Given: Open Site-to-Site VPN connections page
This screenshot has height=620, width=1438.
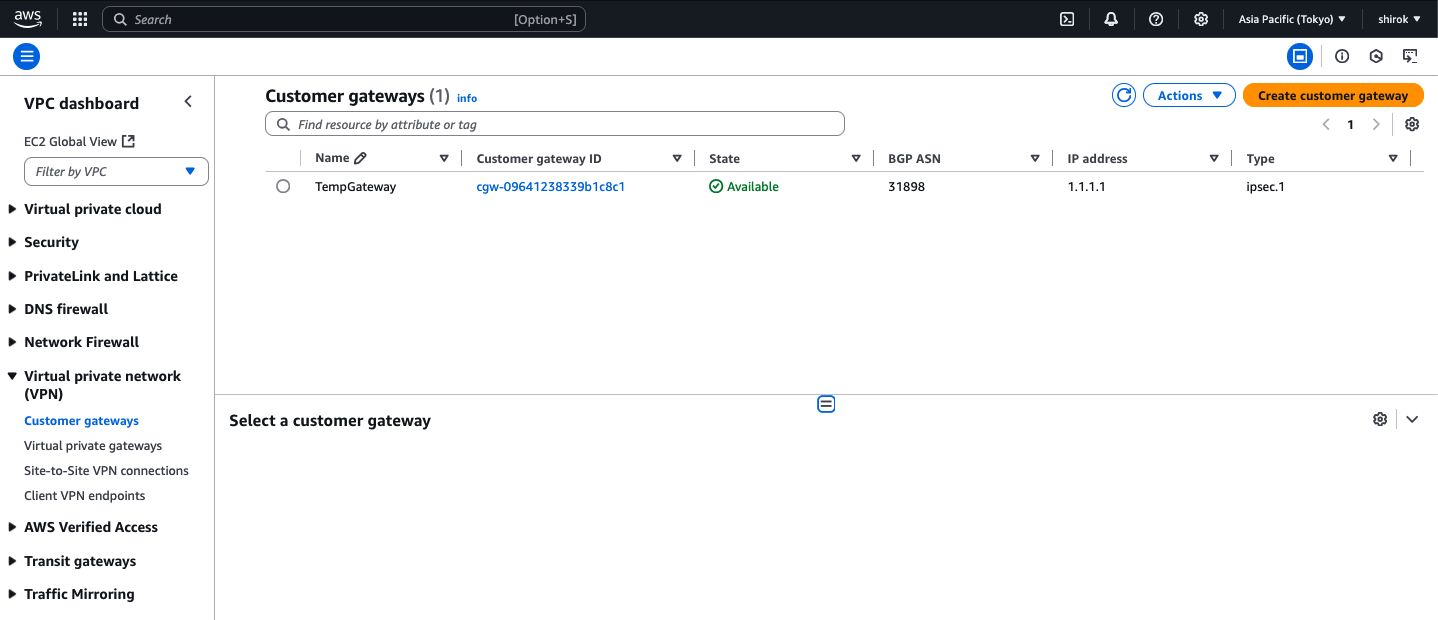Looking at the screenshot, I should [106, 471].
